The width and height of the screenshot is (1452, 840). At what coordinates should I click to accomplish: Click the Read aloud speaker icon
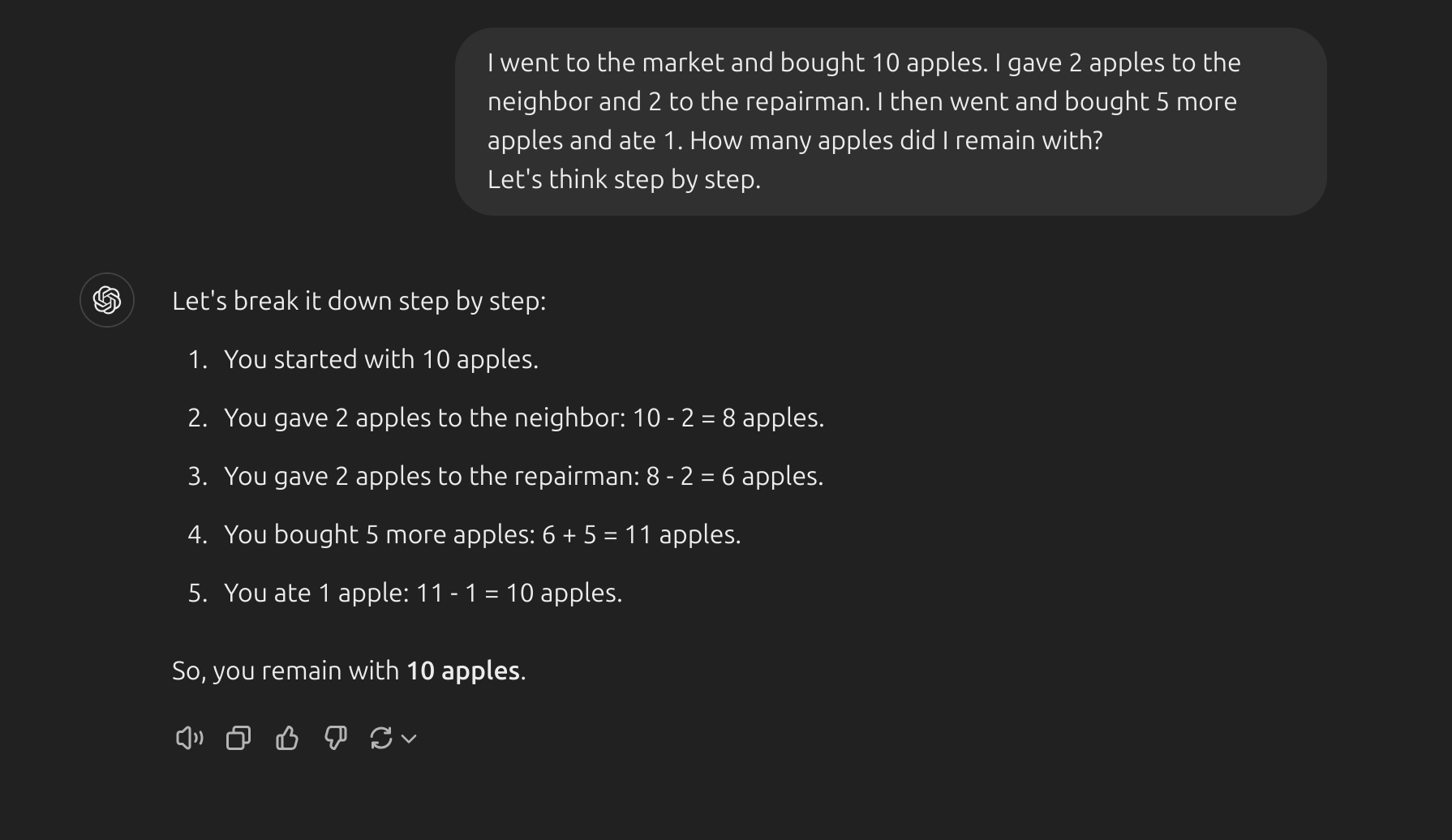click(189, 738)
